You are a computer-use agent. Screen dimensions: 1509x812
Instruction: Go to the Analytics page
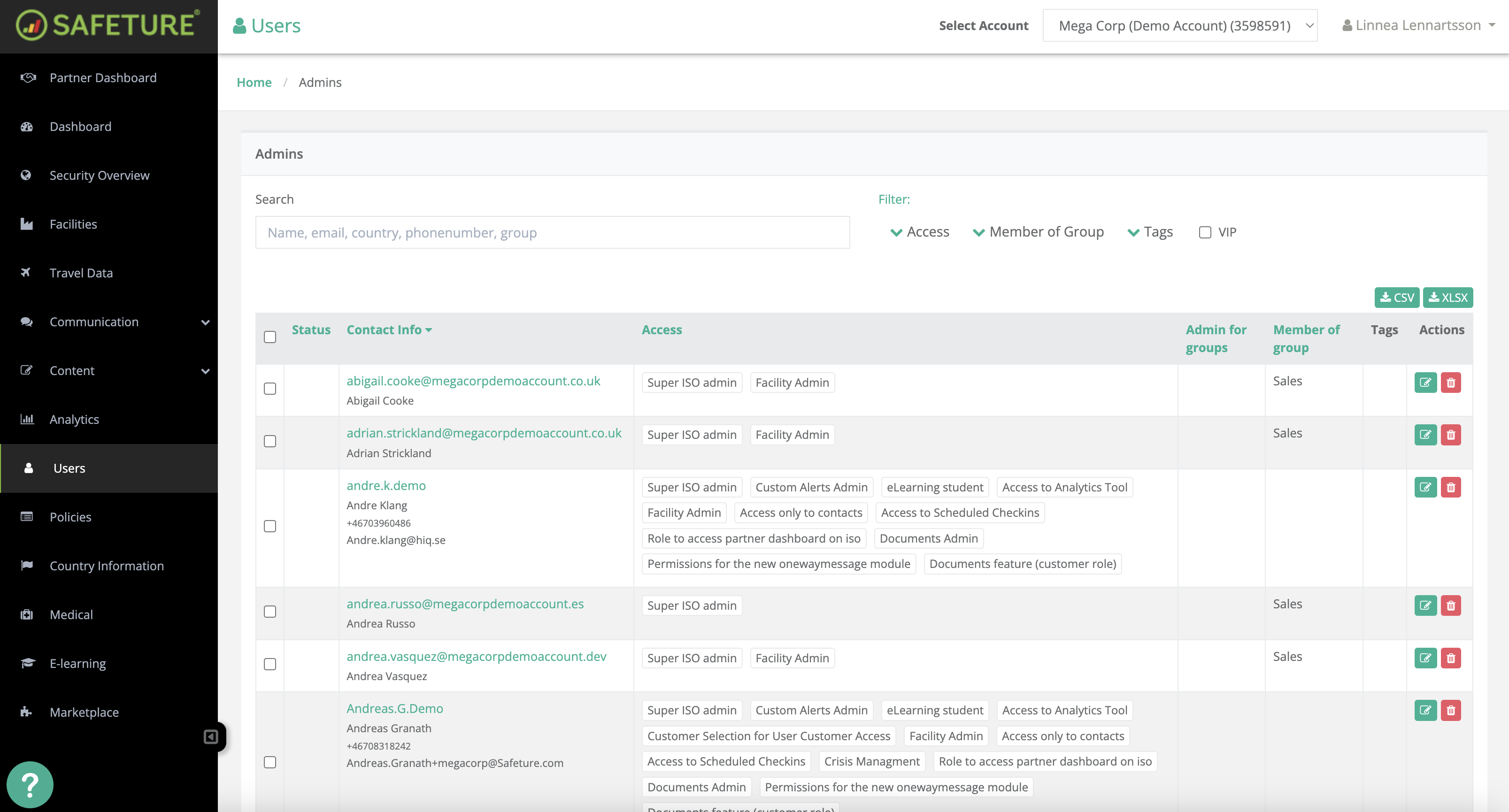[74, 419]
